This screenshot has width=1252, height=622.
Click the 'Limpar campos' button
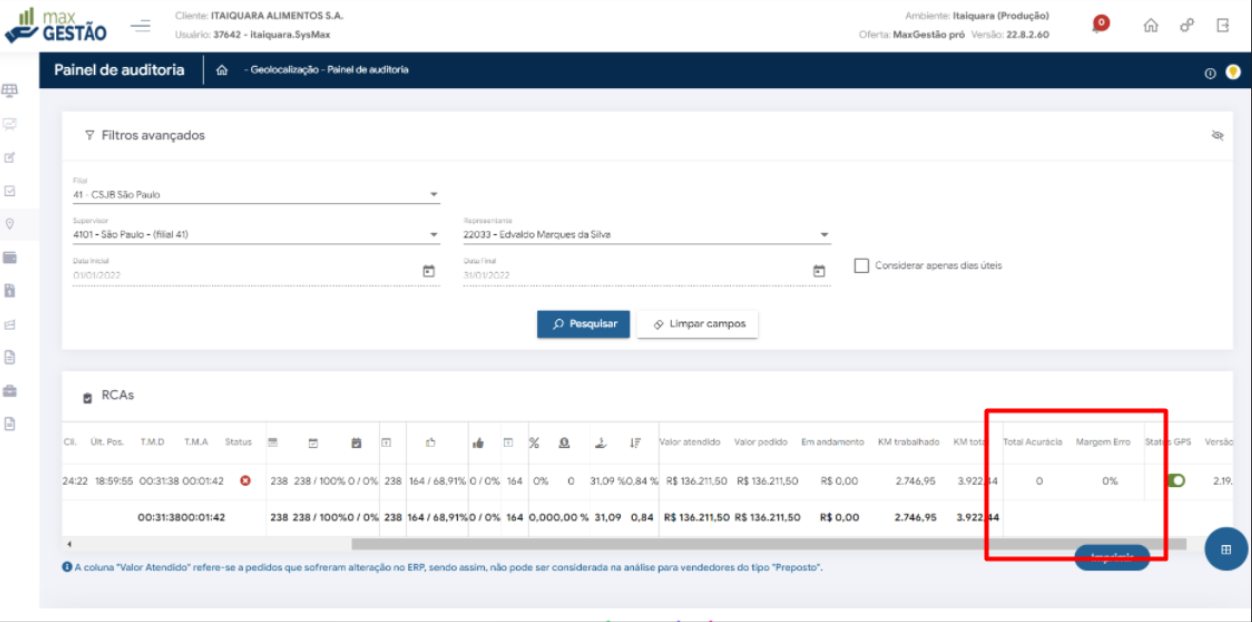[x=697, y=324]
